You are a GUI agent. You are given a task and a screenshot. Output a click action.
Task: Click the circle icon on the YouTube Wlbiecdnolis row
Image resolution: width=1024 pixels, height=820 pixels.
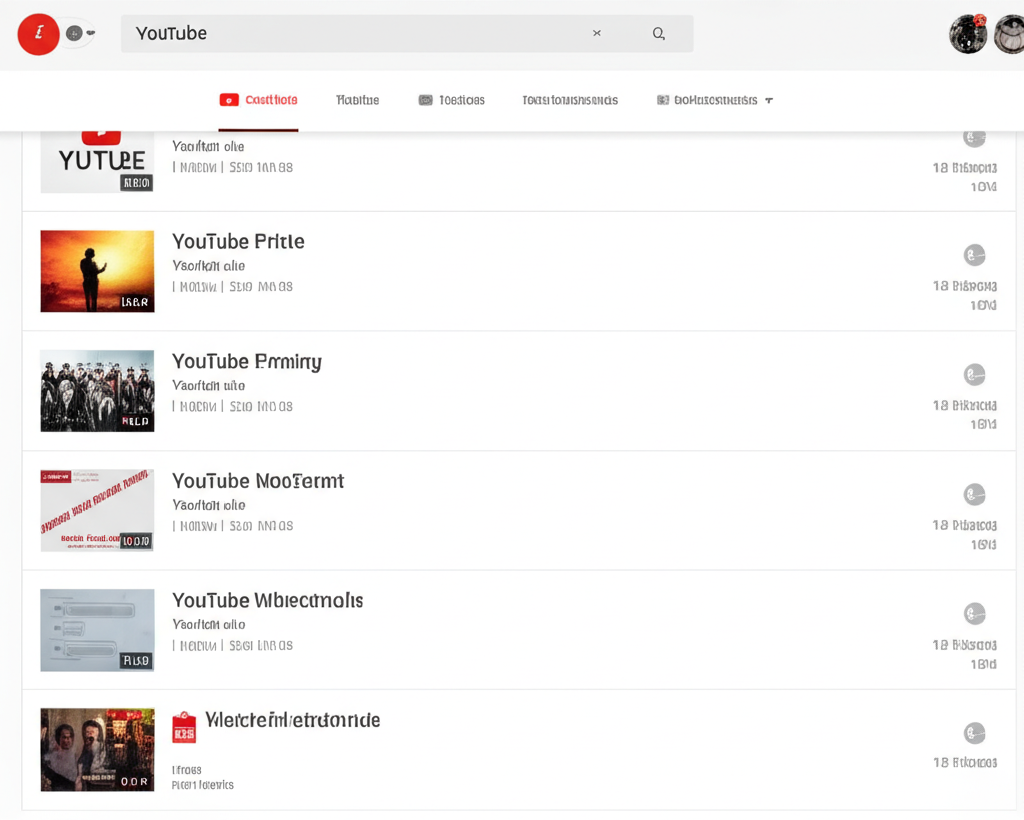pyautogui.click(x=974, y=613)
